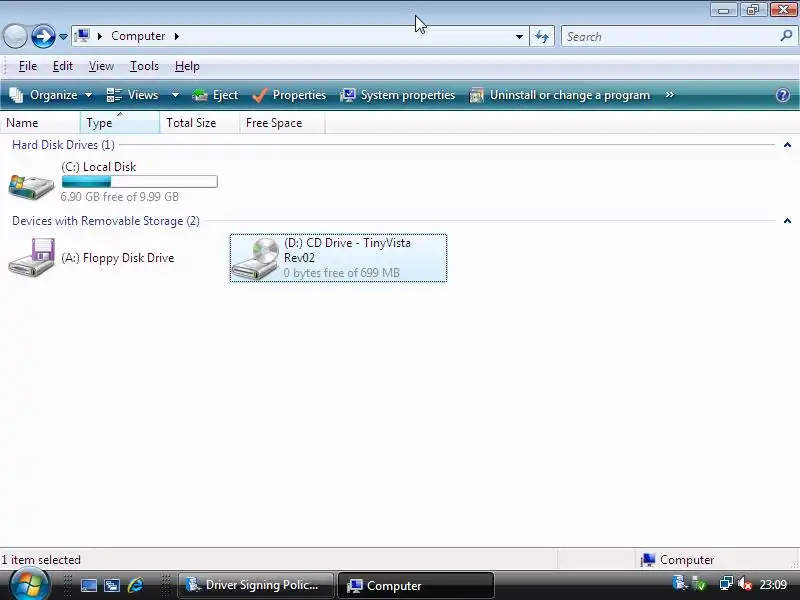Viewport: 800px width, 600px height.
Task: Open System properties from toolbar
Action: (x=397, y=95)
